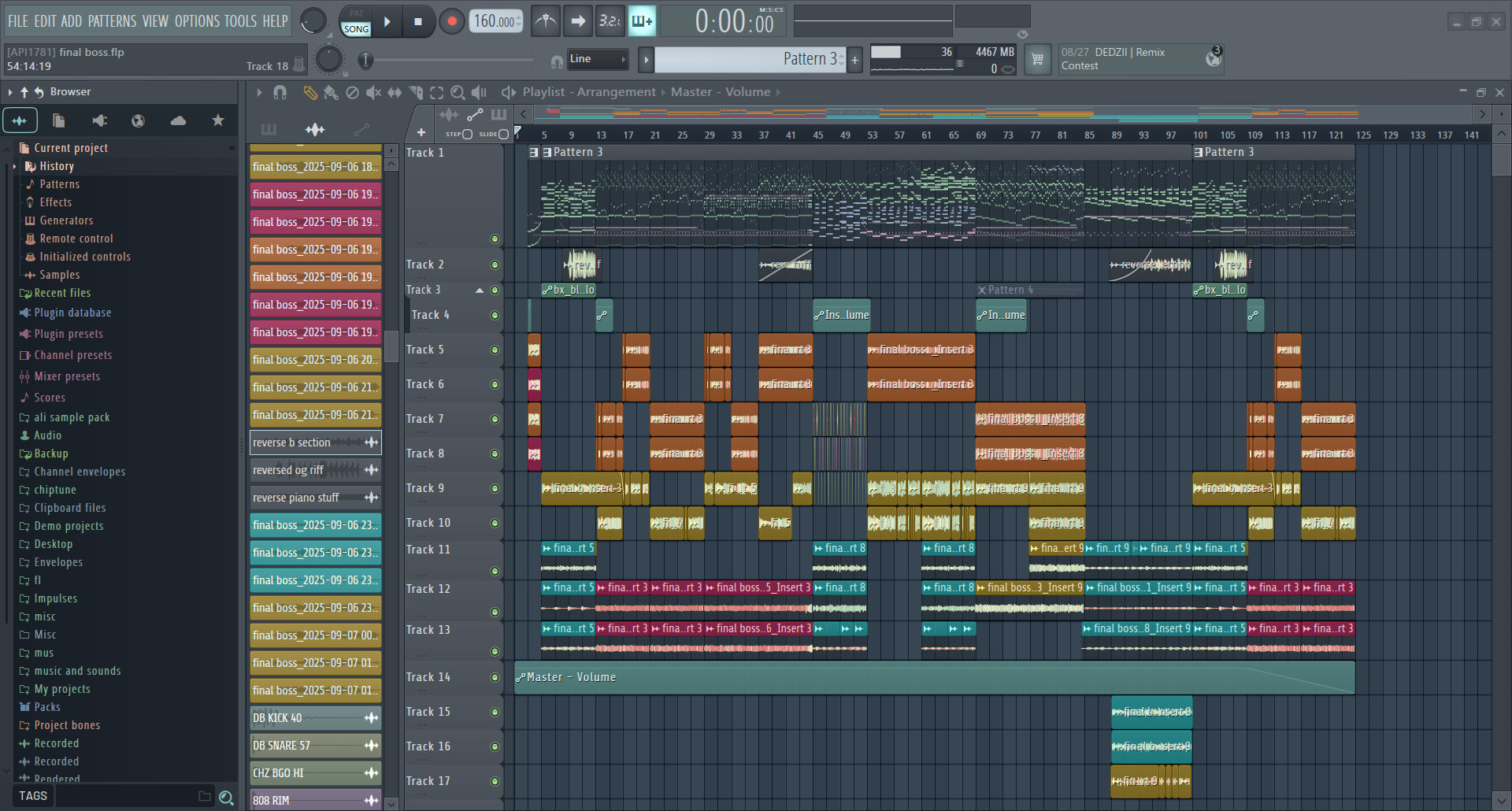Open the Plugin database folder
The image size is (1512, 811).
[72, 313]
